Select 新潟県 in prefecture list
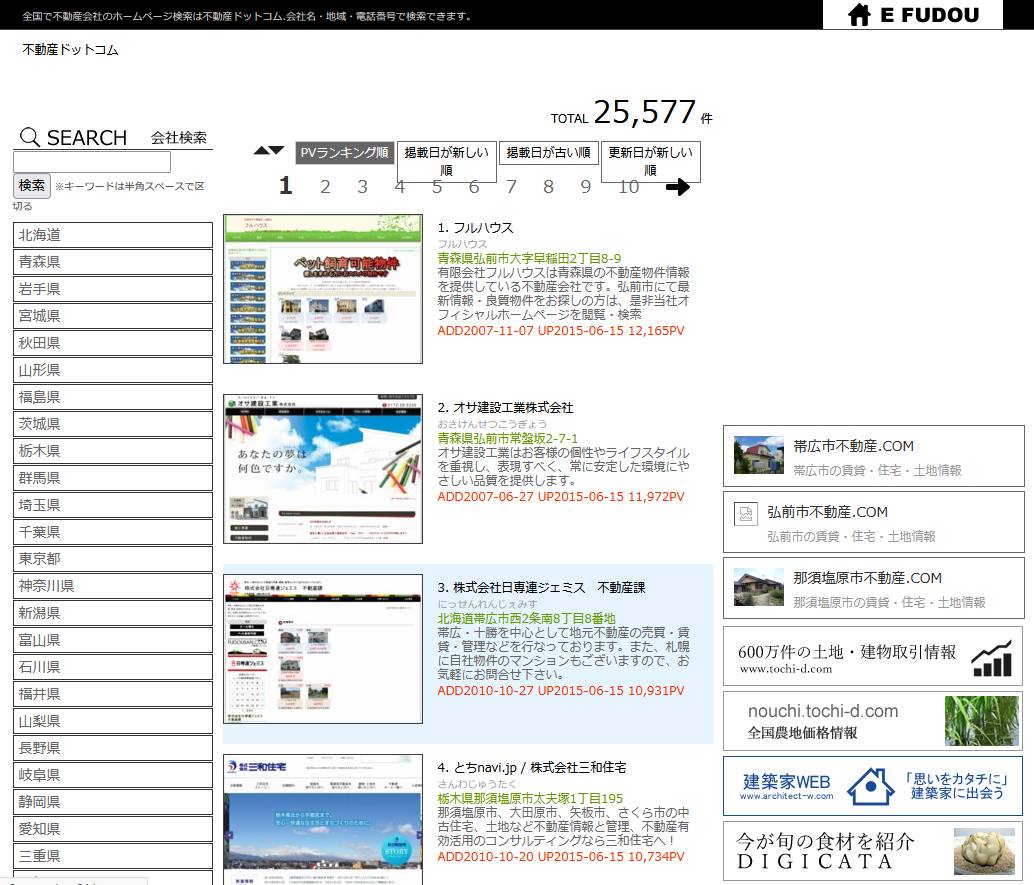 pyautogui.click(x=113, y=613)
